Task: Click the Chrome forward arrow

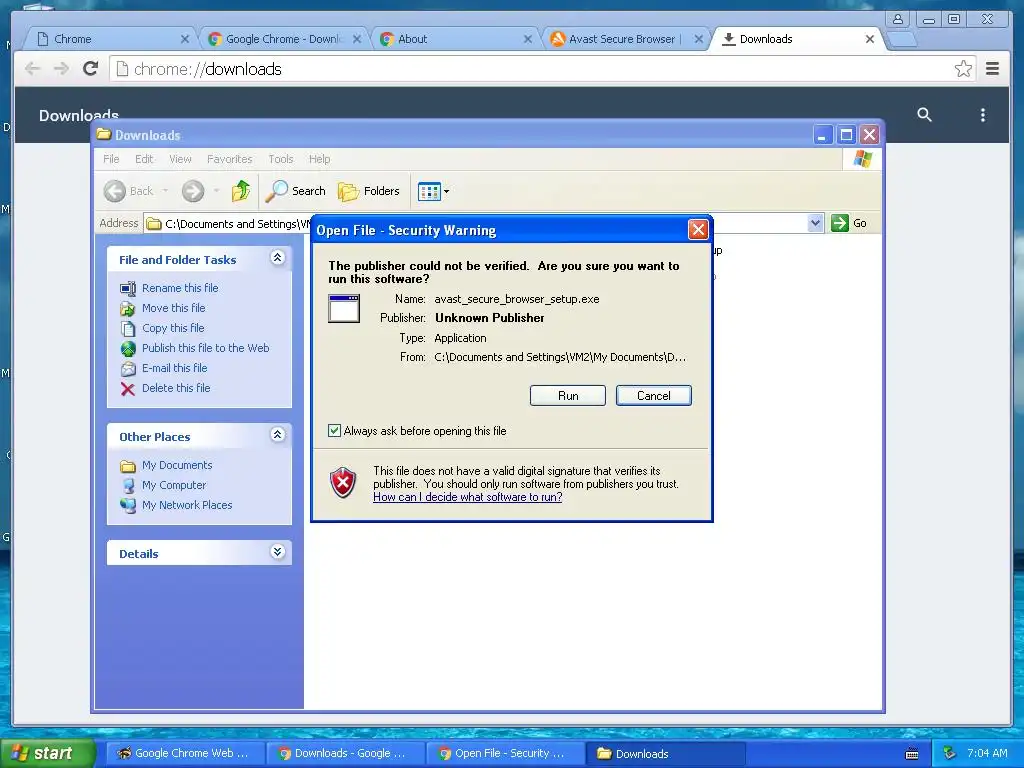Action: coord(61,69)
